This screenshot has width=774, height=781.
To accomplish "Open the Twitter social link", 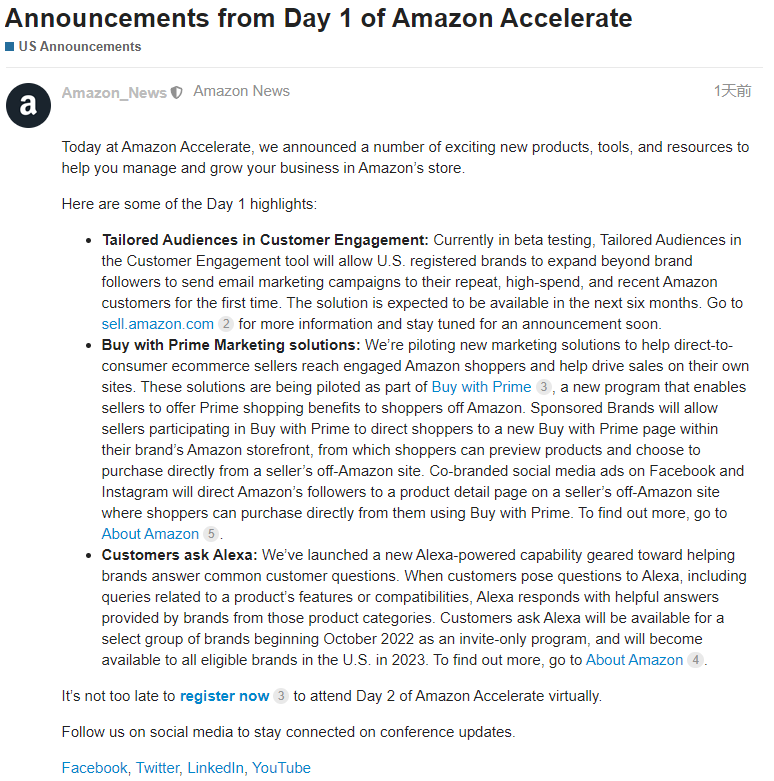I will point(157,768).
